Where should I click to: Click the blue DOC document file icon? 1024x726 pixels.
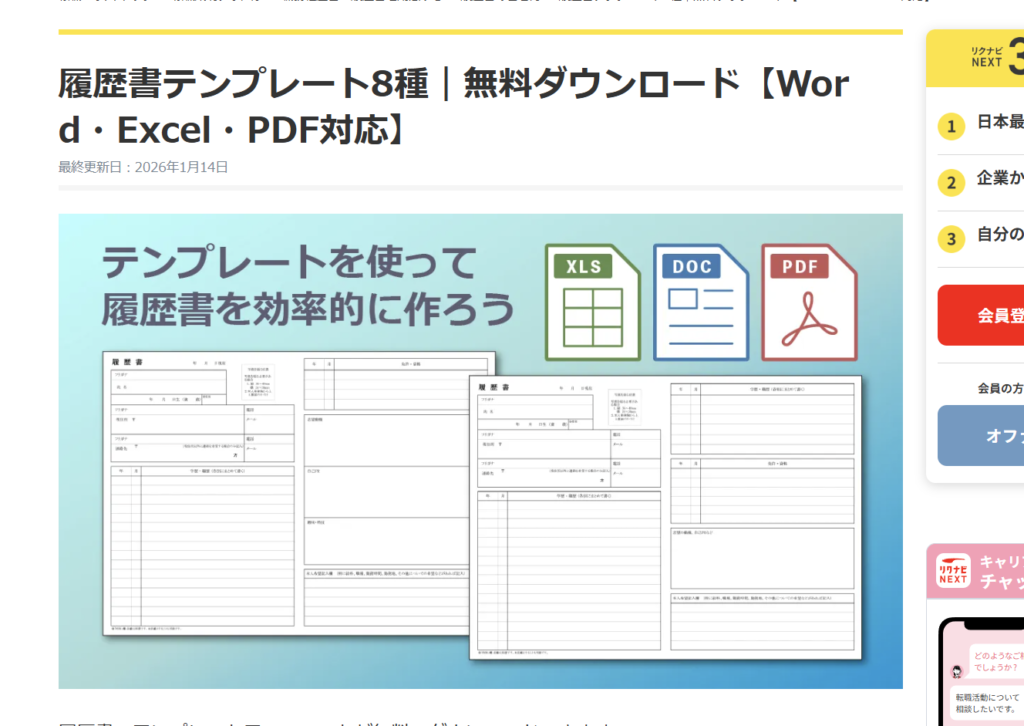[x=700, y=302]
